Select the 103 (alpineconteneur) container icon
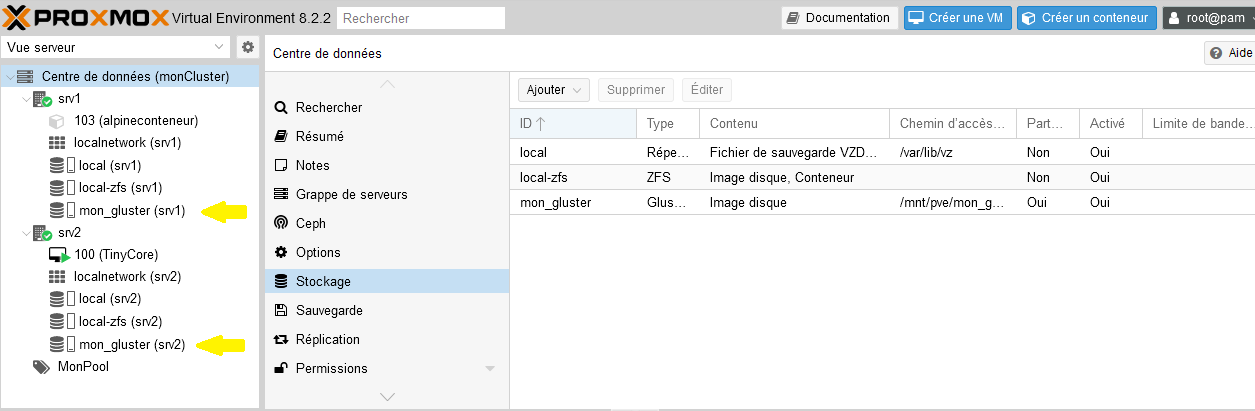The image size is (1255, 411). click(x=57, y=121)
